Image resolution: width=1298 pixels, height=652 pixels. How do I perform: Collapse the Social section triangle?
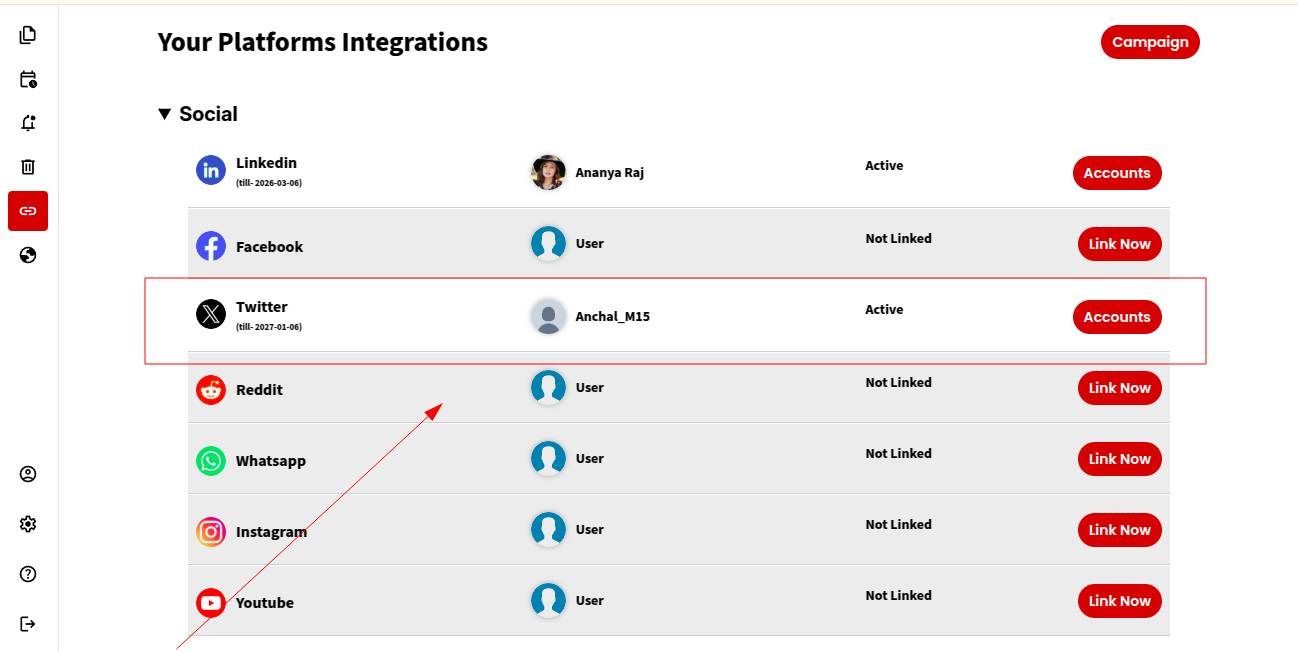(x=165, y=114)
